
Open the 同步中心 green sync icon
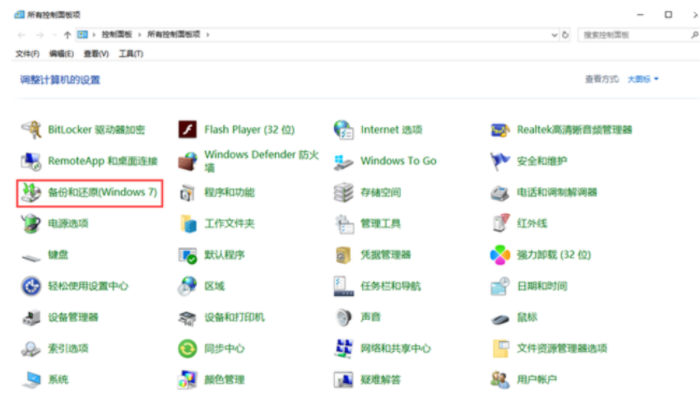pyautogui.click(x=188, y=349)
